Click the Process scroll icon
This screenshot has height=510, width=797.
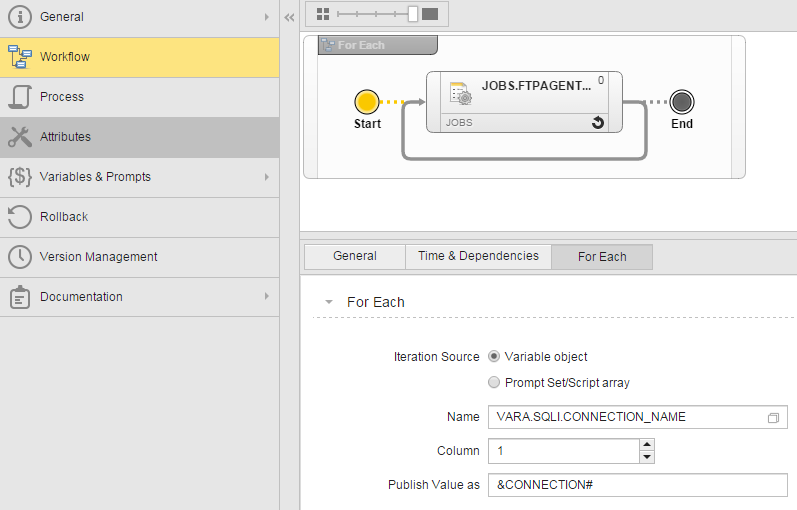pos(19,97)
